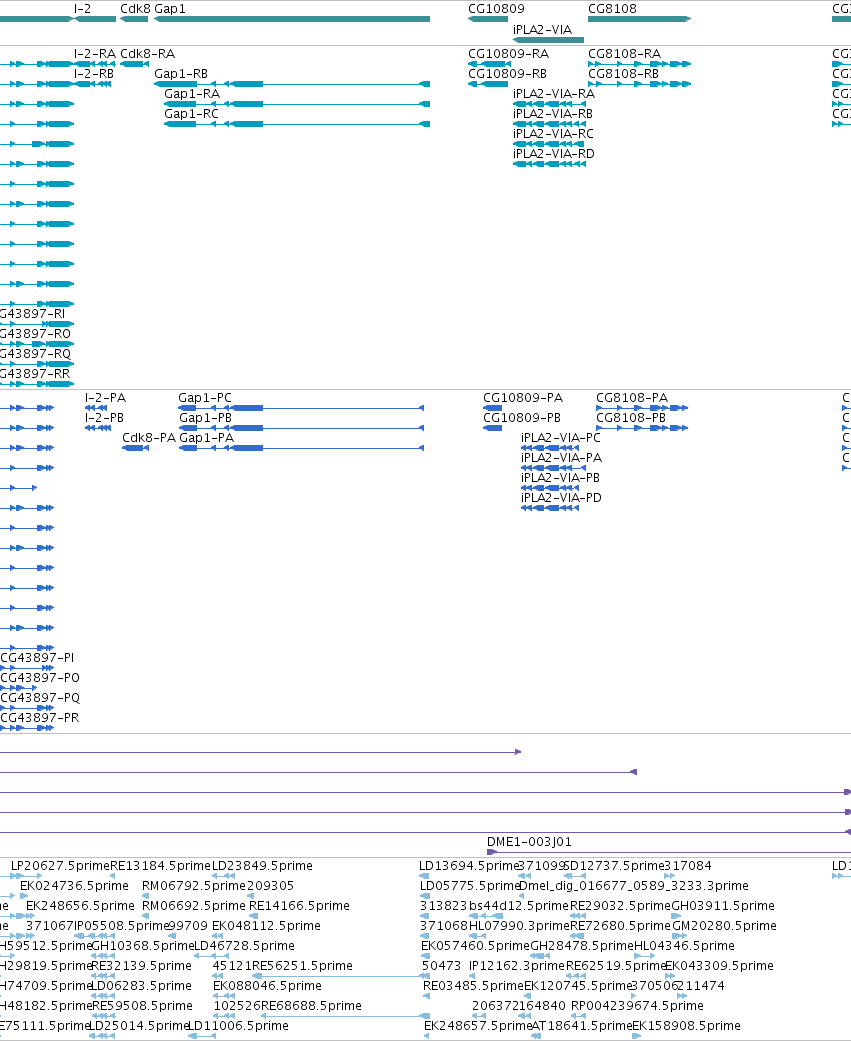Click the CG43897-PQ label

pyautogui.click(x=40, y=698)
